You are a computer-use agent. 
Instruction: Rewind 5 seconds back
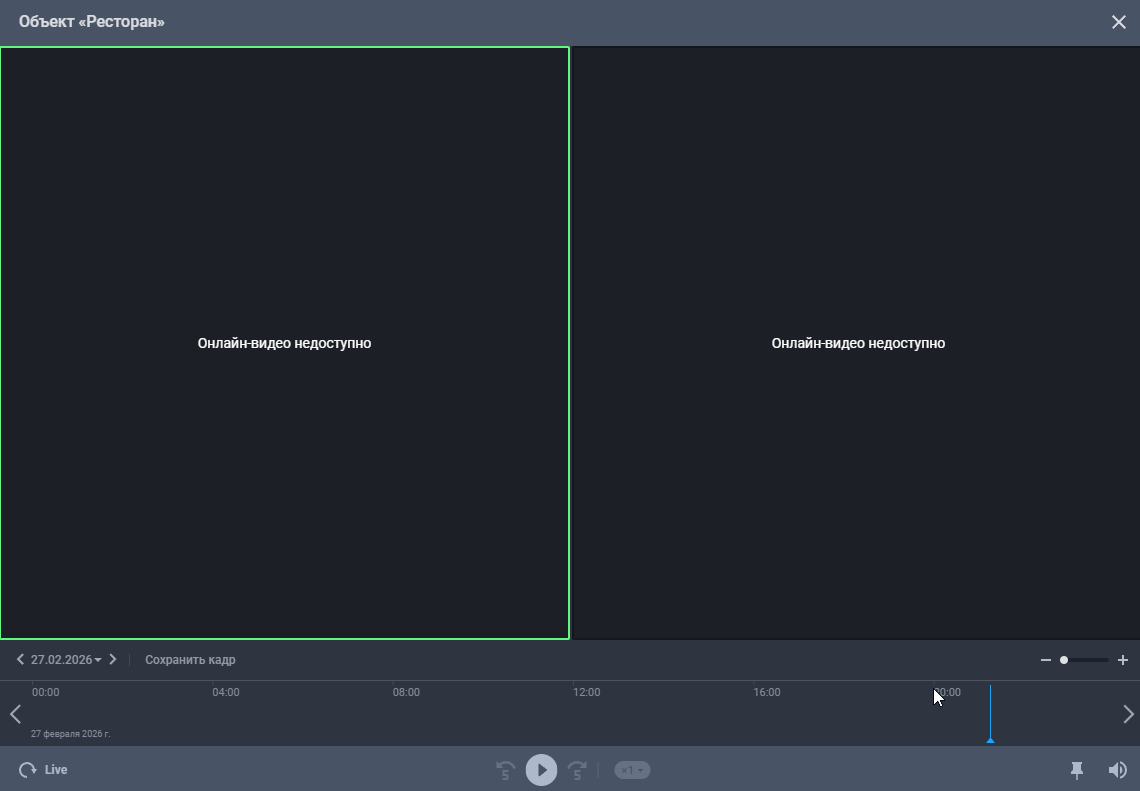[505, 770]
